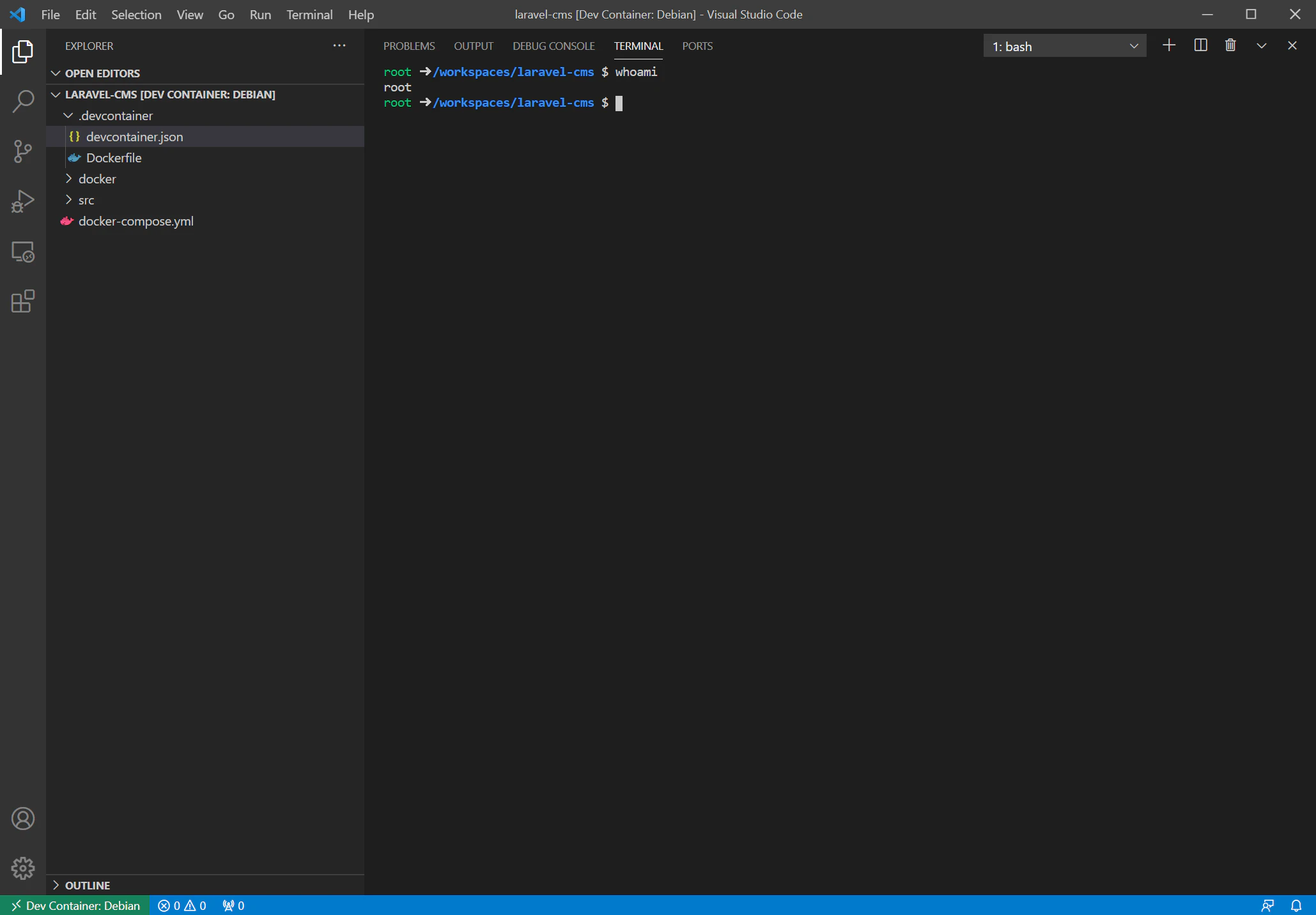Screen dimensions: 1316x915
Task: Open devcontainer.json file
Action: pos(205,137)
